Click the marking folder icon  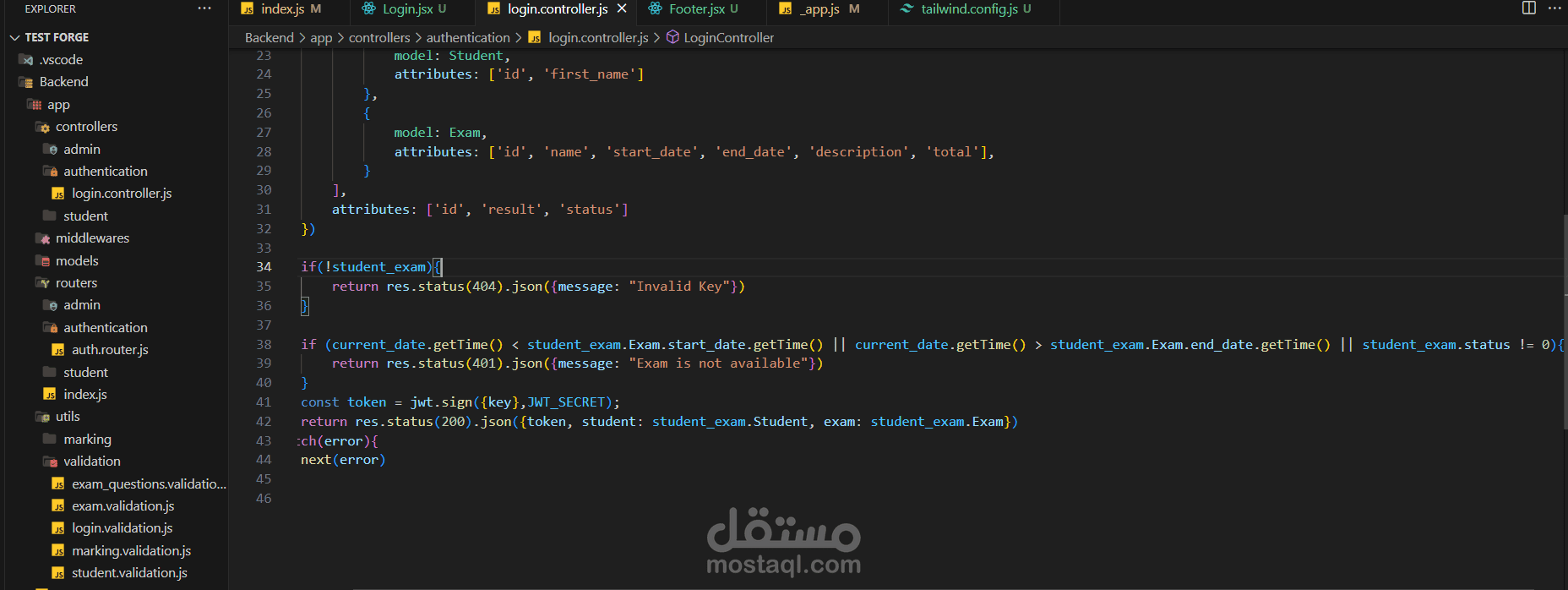point(50,439)
